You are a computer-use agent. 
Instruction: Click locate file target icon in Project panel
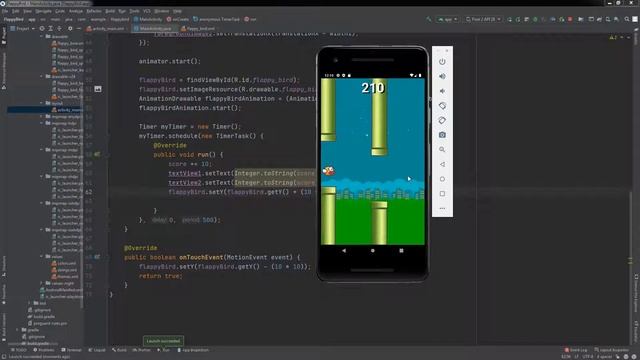[42, 29]
